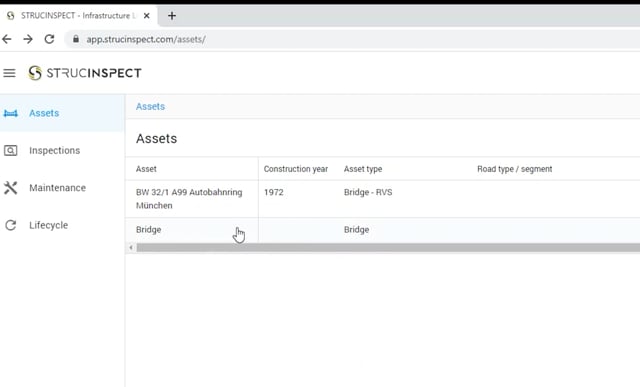Click the Lifecycle refresh icon

[11, 225]
